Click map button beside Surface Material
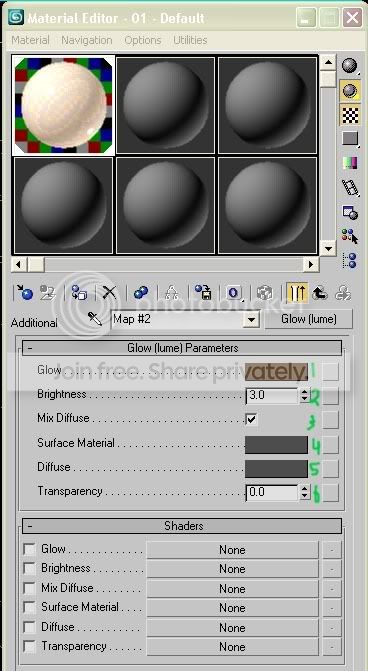Viewport: 368px width, 671px height. (x=330, y=445)
